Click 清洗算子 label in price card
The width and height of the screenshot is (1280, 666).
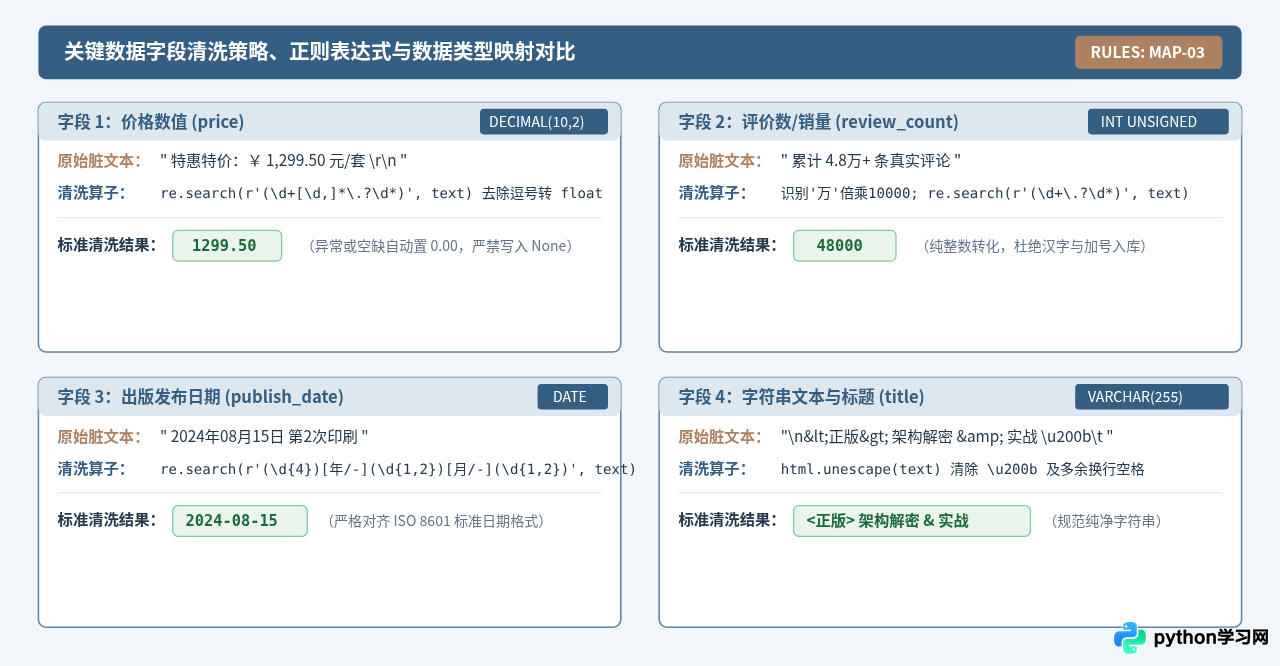(92, 193)
